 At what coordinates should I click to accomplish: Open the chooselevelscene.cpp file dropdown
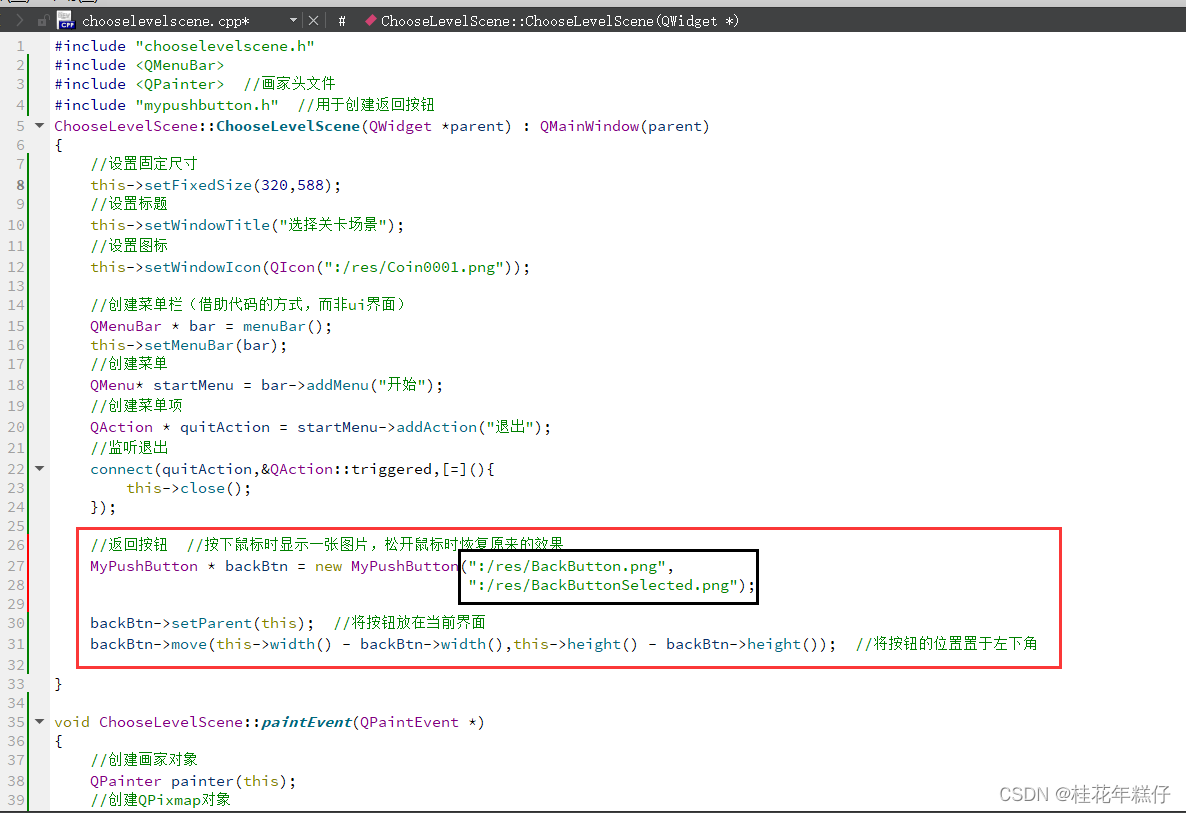pyautogui.click(x=293, y=20)
